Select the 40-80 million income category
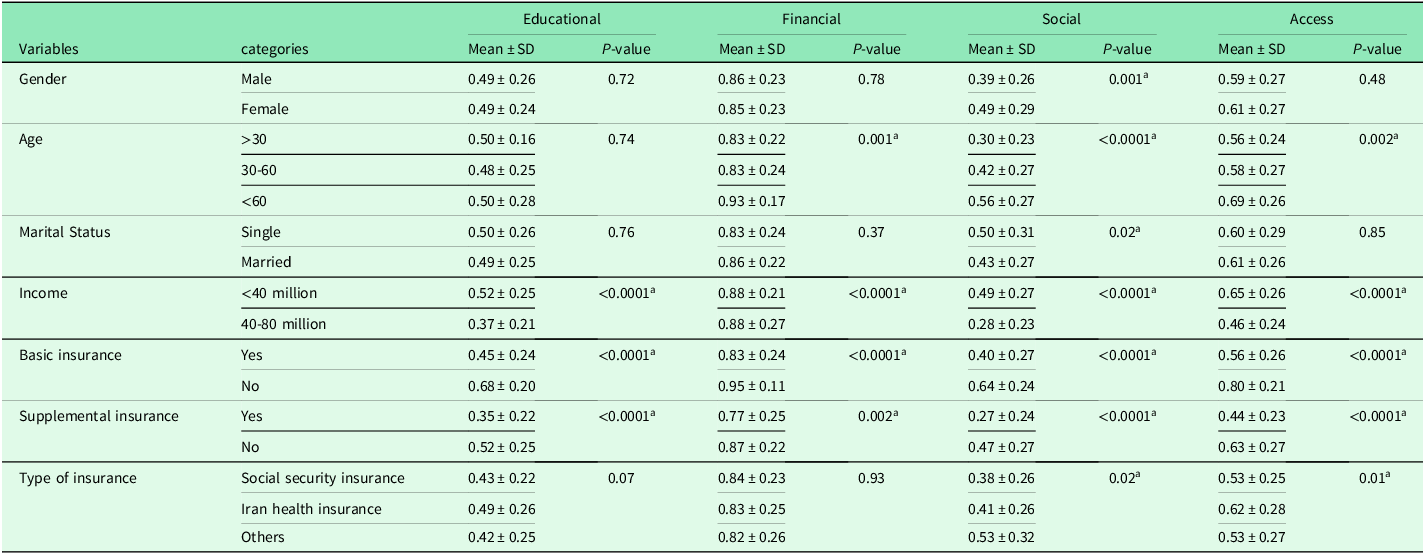Image resolution: width=1425 pixels, height=554 pixels. [x=283, y=324]
